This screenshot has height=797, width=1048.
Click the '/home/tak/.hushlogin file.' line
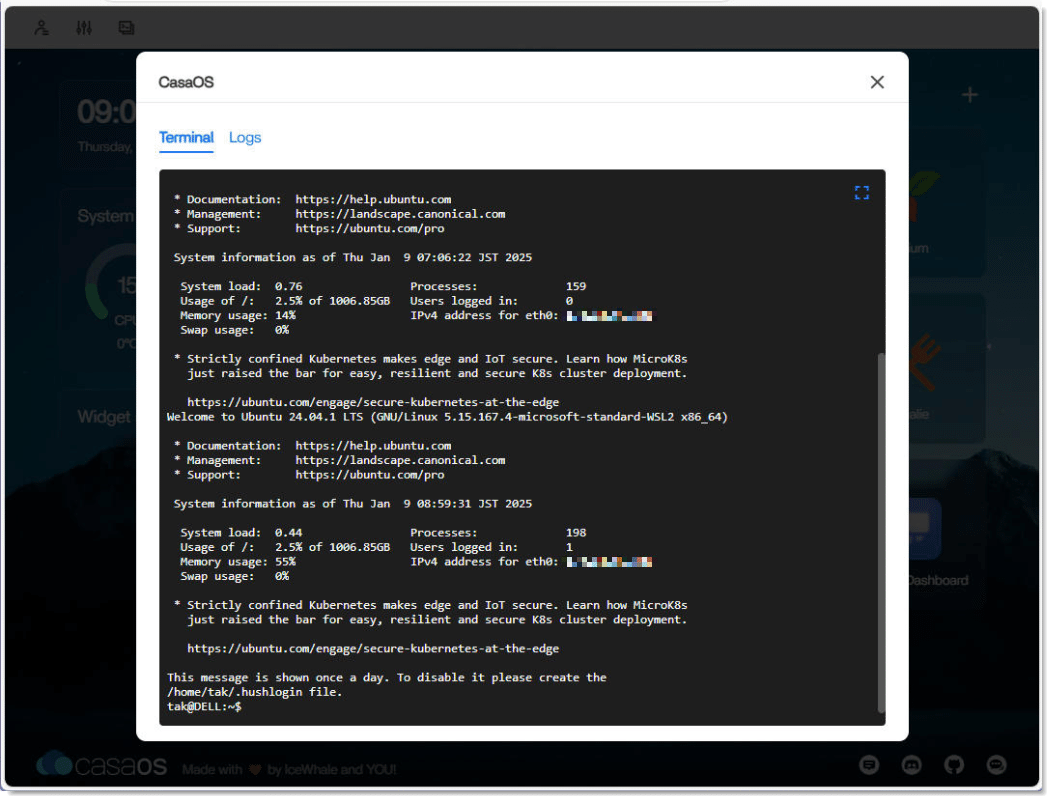click(255, 692)
